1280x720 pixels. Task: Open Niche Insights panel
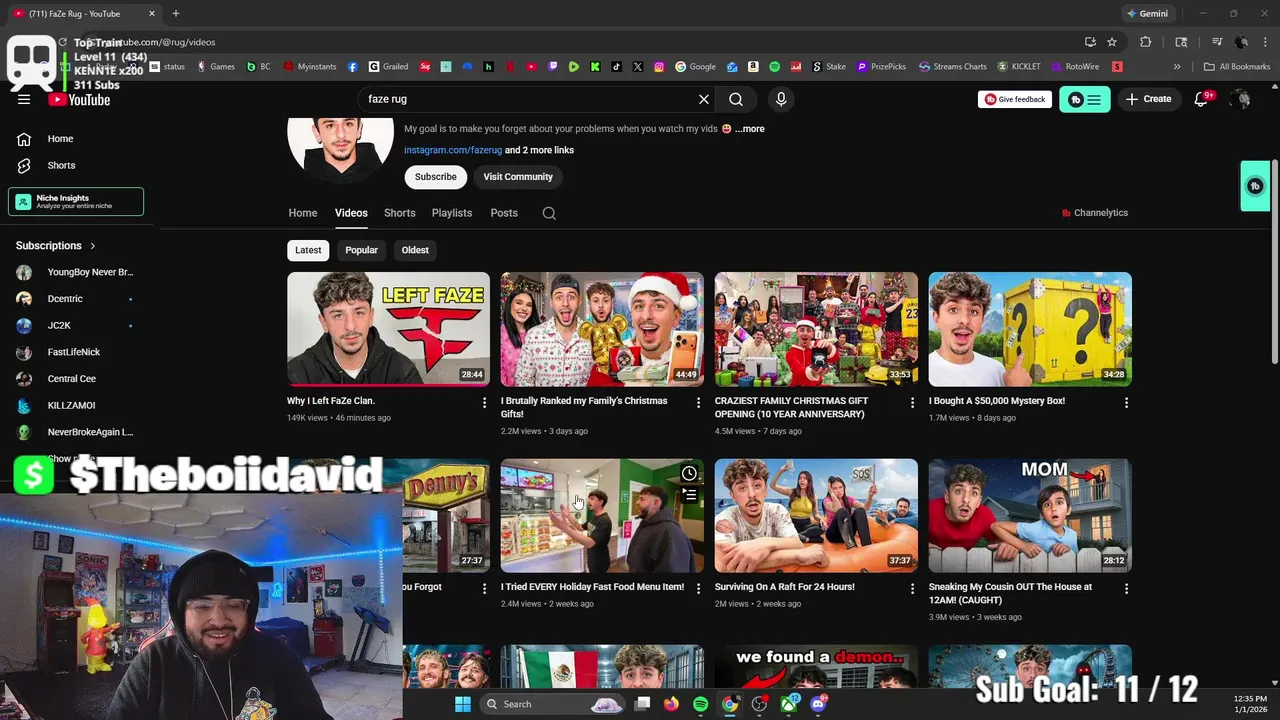[x=76, y=201]
